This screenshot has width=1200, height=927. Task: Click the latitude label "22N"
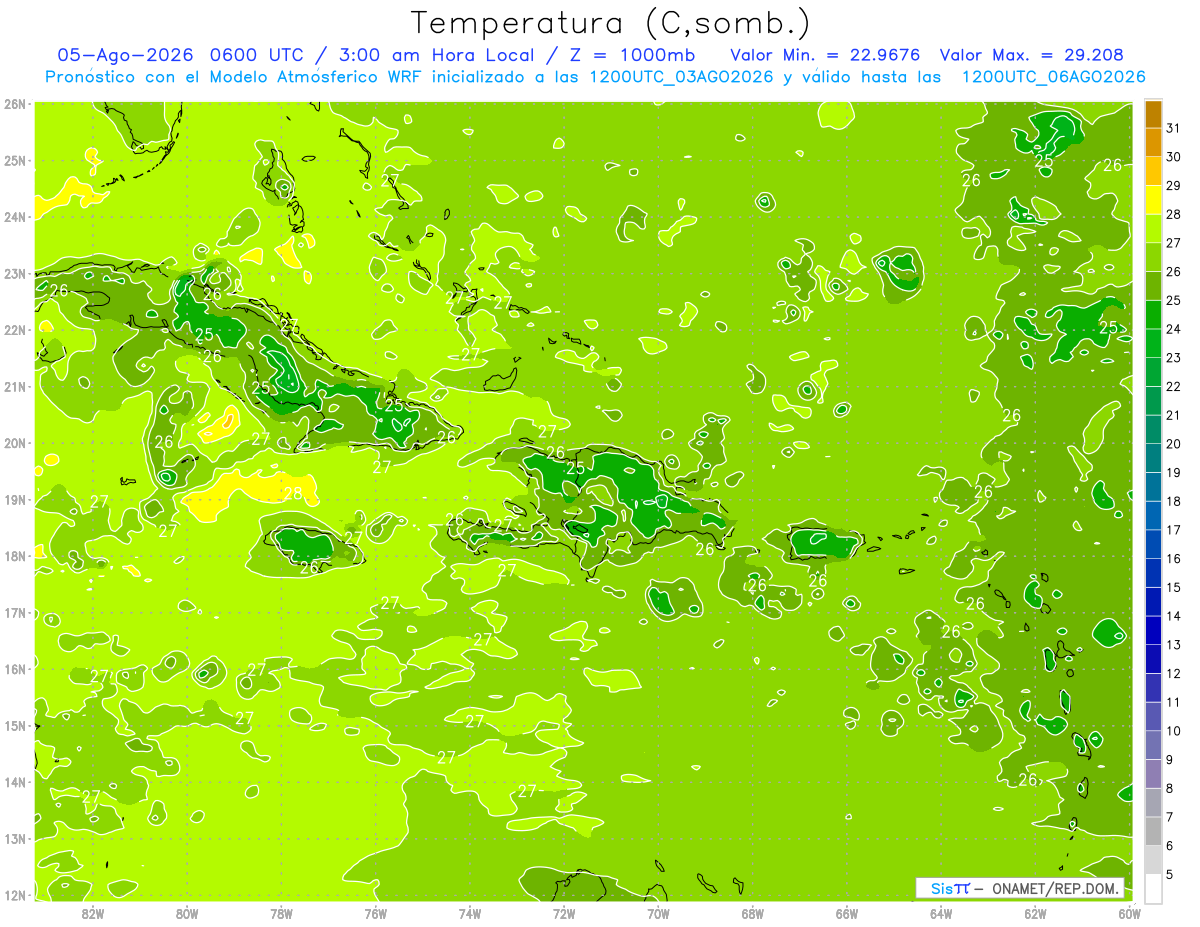pyautogui.click(x=15, y=330)
